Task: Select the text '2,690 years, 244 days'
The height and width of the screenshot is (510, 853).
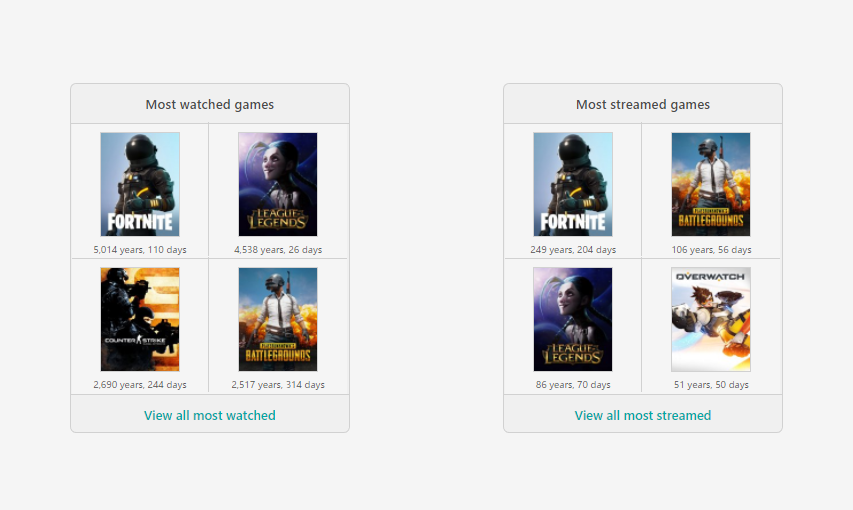Action: tap(140, 385)
